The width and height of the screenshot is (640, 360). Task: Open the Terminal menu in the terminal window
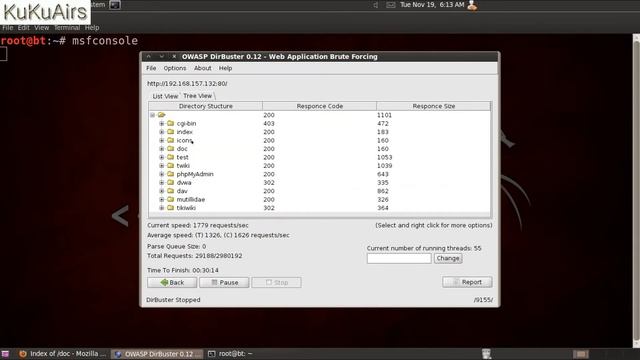pyautogui.click(x=67, y=28)
